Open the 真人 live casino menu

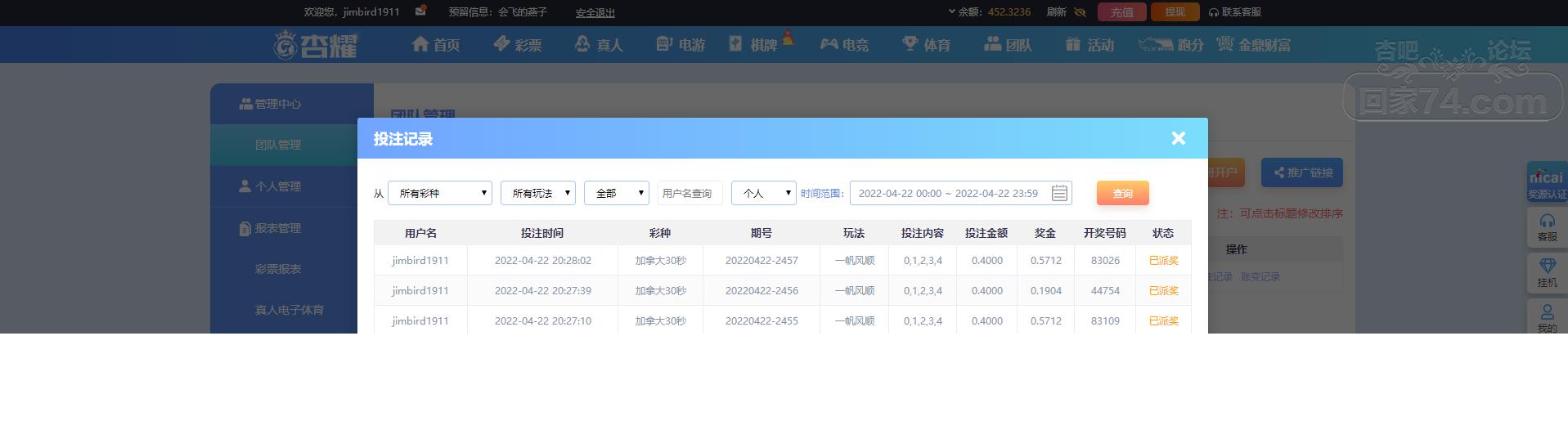600,44
